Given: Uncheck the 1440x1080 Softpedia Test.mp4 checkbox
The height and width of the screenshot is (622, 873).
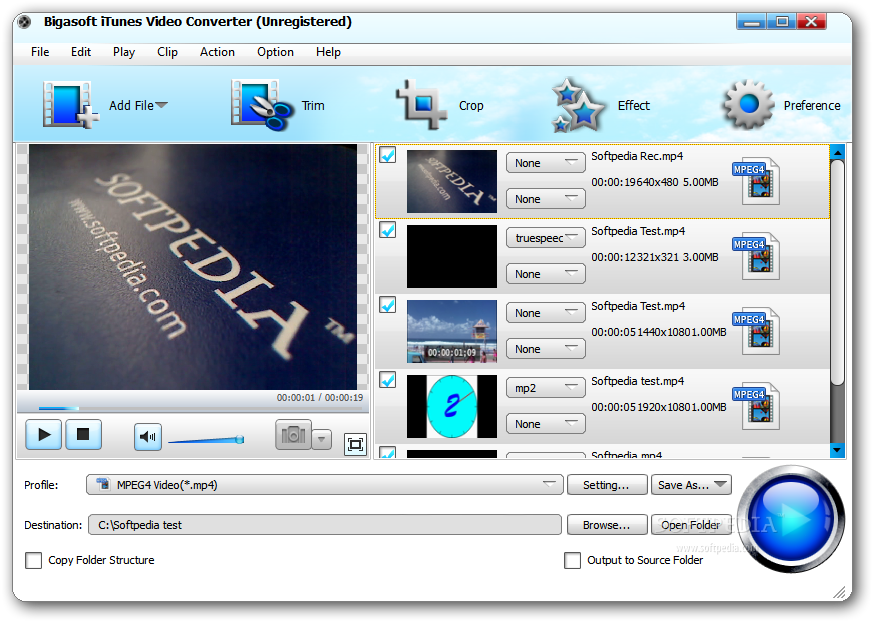Looking at the screenshot, I should 388,305.
